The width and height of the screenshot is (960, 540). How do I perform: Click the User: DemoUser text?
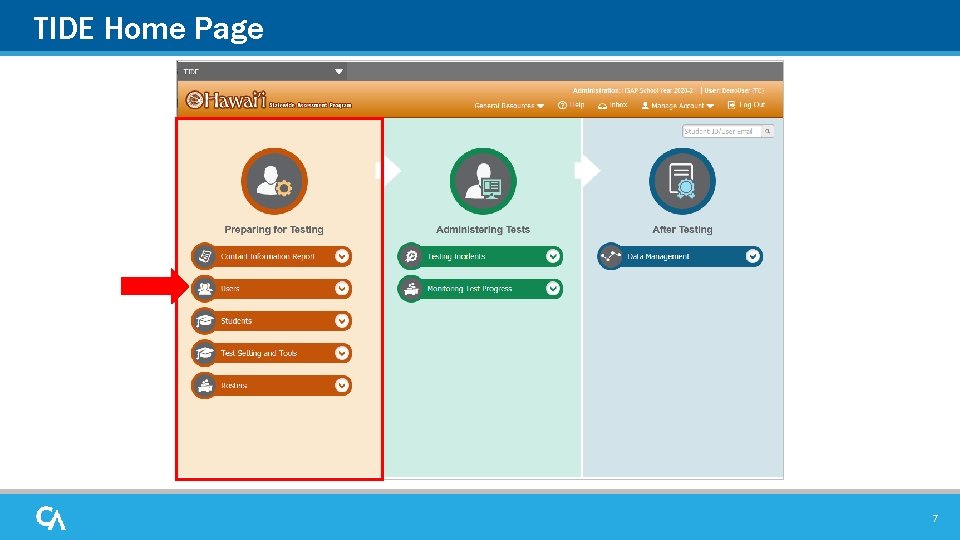733,91
